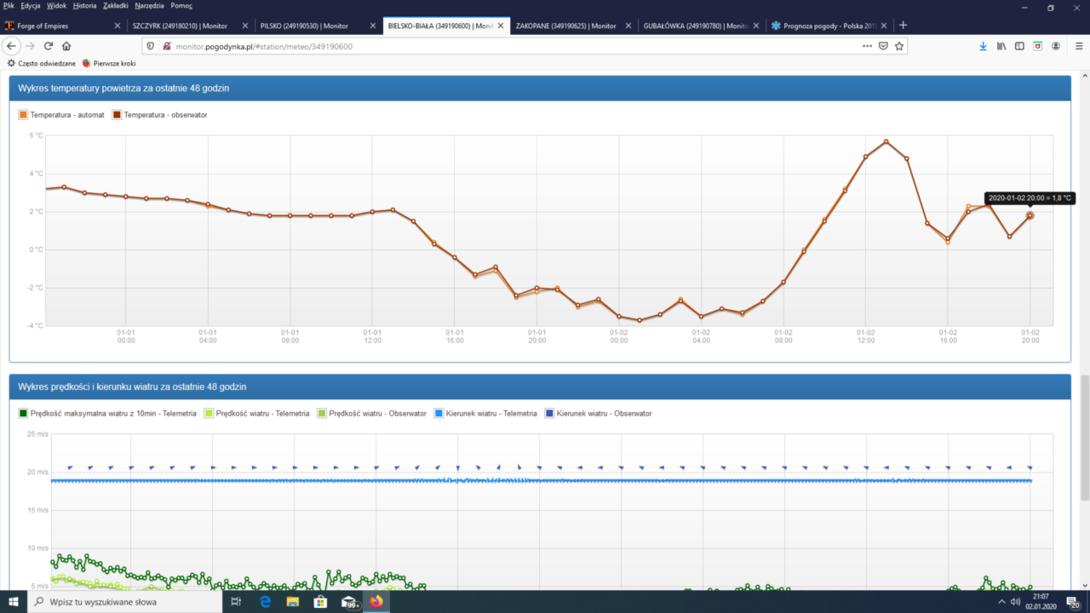Open the Edycja menu
The width and height of the screenshot is (1090, 613).
coord(31,6)
